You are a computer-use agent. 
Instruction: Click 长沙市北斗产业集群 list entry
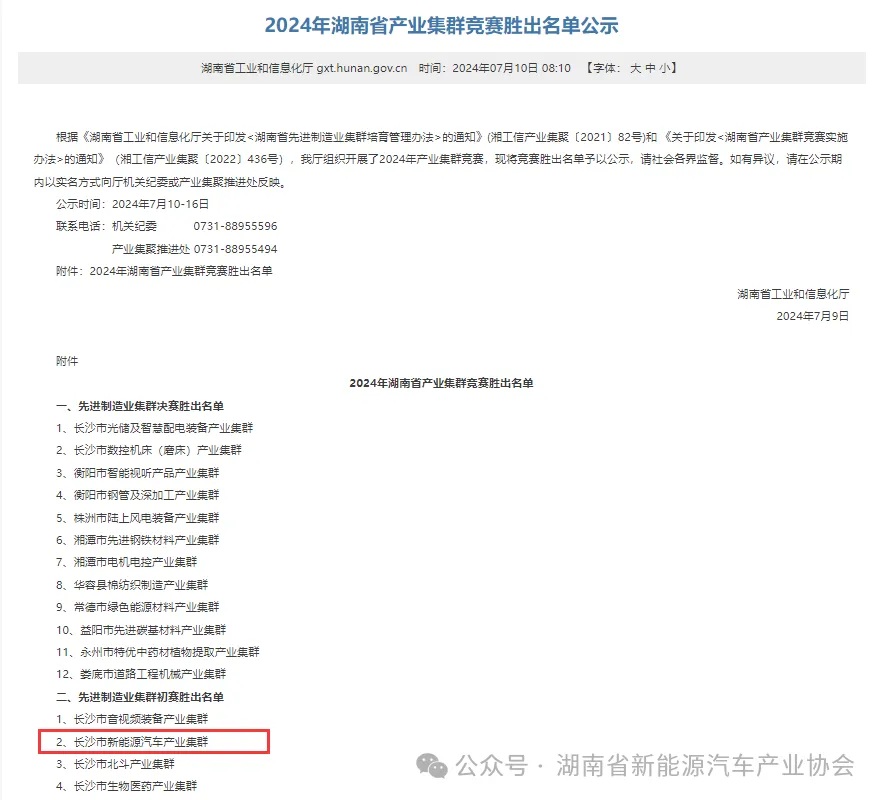click(x=115, y=764)
